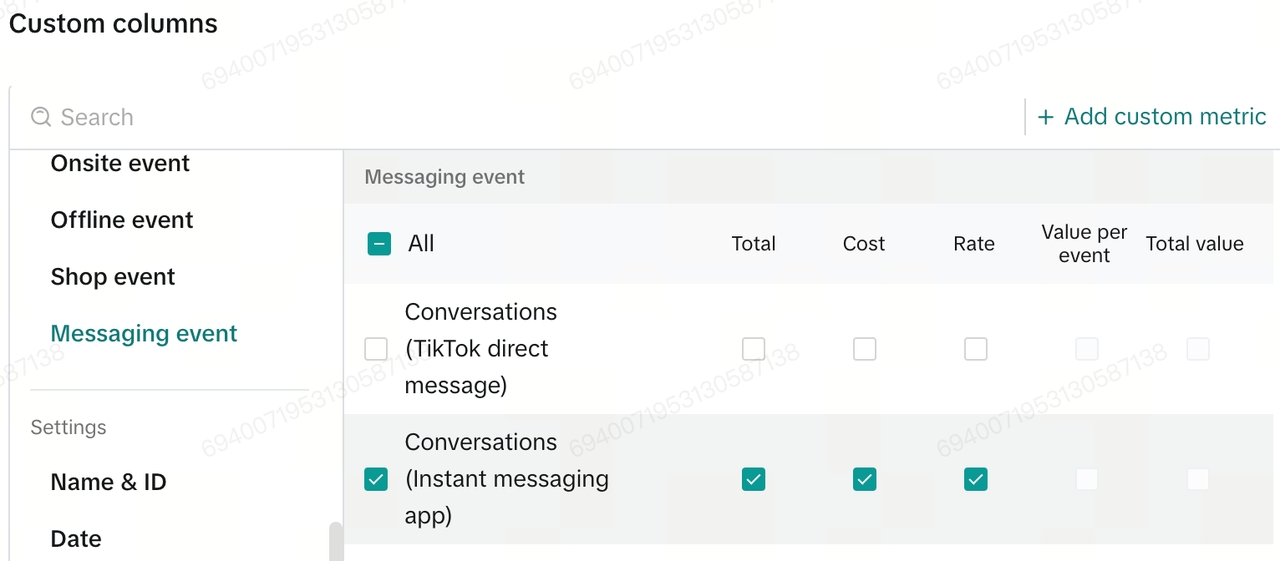Screen dimensions: 1280x561
Task: Uncheck Conversations (Instant messaging app) row checkbox
Action: click(376, 480)
